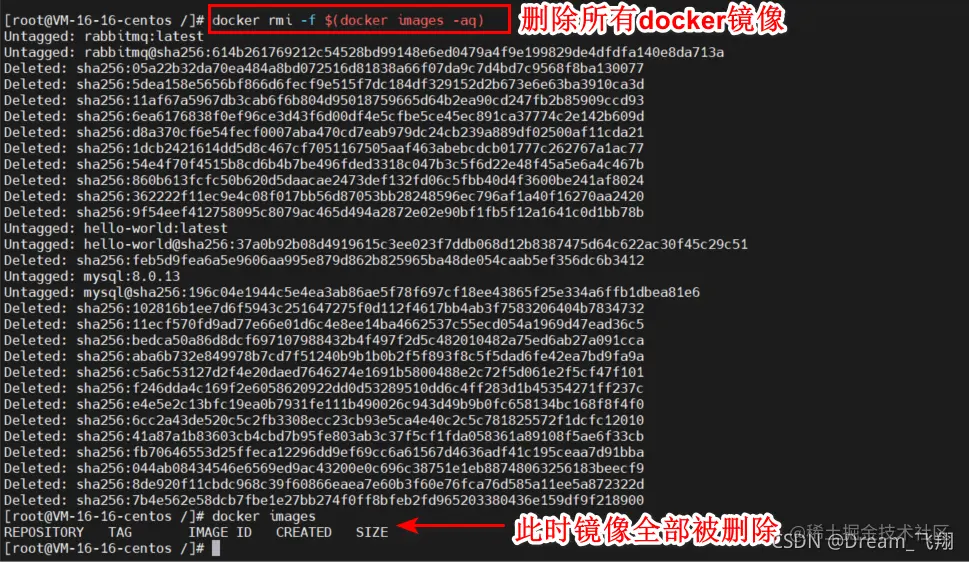The height and width of the screenshot is (562, 969).
Task: Click the red annotation '删除所有docker镜像'
Action: (x=652, y=19)
